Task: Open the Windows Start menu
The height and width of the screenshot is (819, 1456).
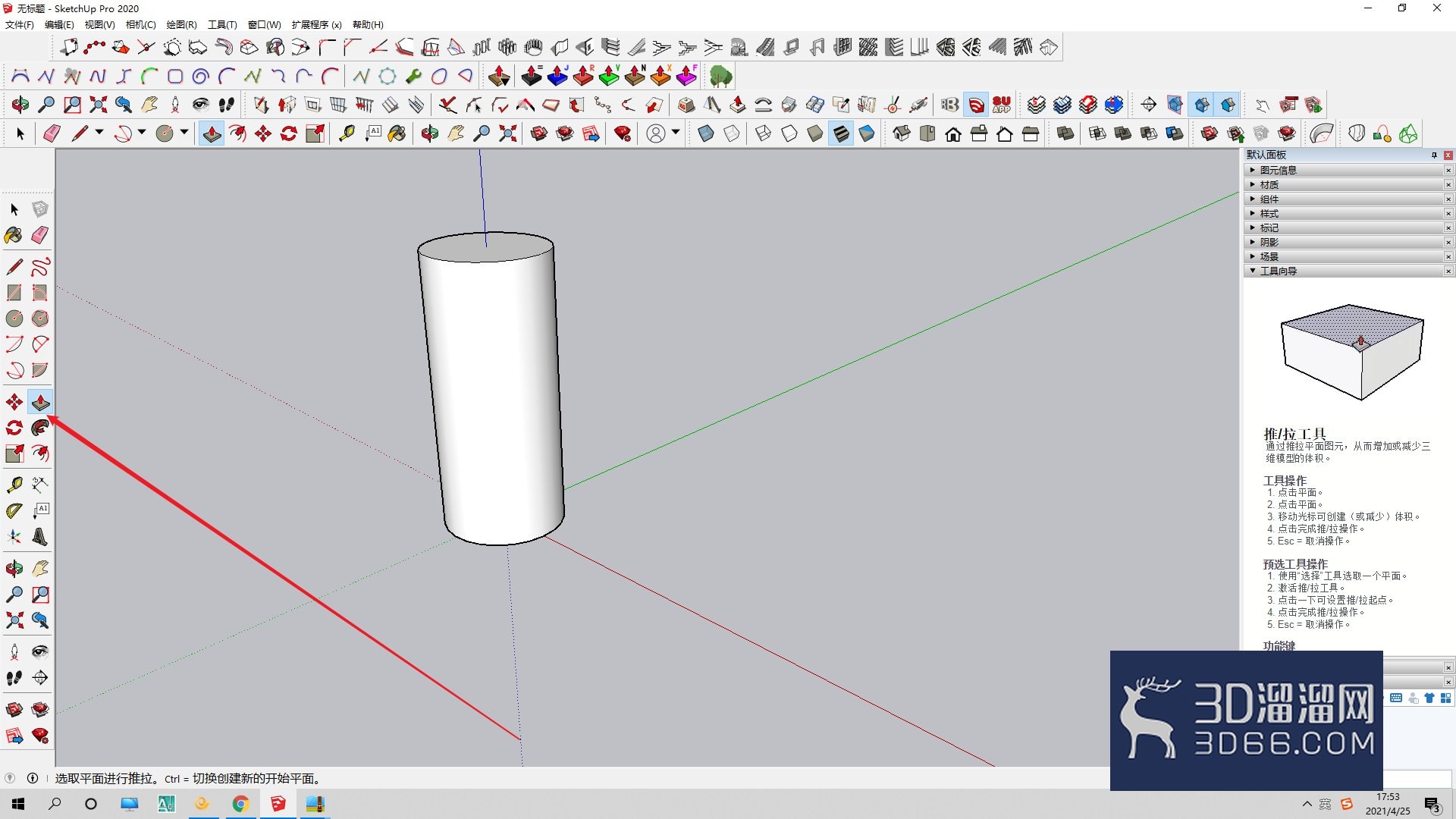Action: pyautogui.click(x=18, y=804)
